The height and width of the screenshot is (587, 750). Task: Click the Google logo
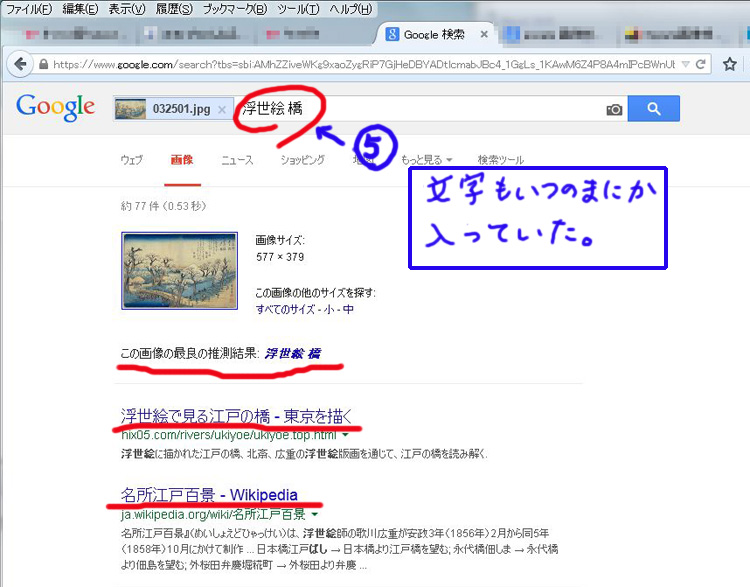(x=55, y=107)
